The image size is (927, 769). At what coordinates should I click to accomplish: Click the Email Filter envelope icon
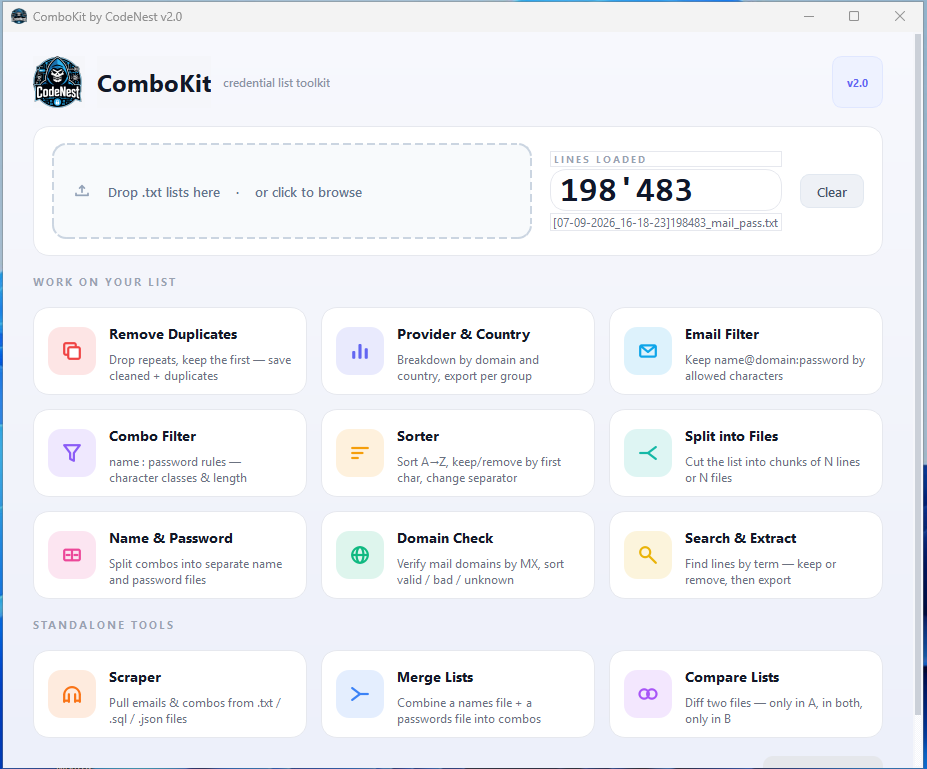tap(648, 351)
